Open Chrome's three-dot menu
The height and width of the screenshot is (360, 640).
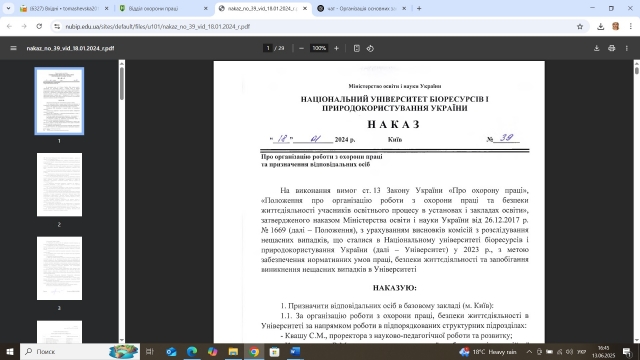[631, 27]
